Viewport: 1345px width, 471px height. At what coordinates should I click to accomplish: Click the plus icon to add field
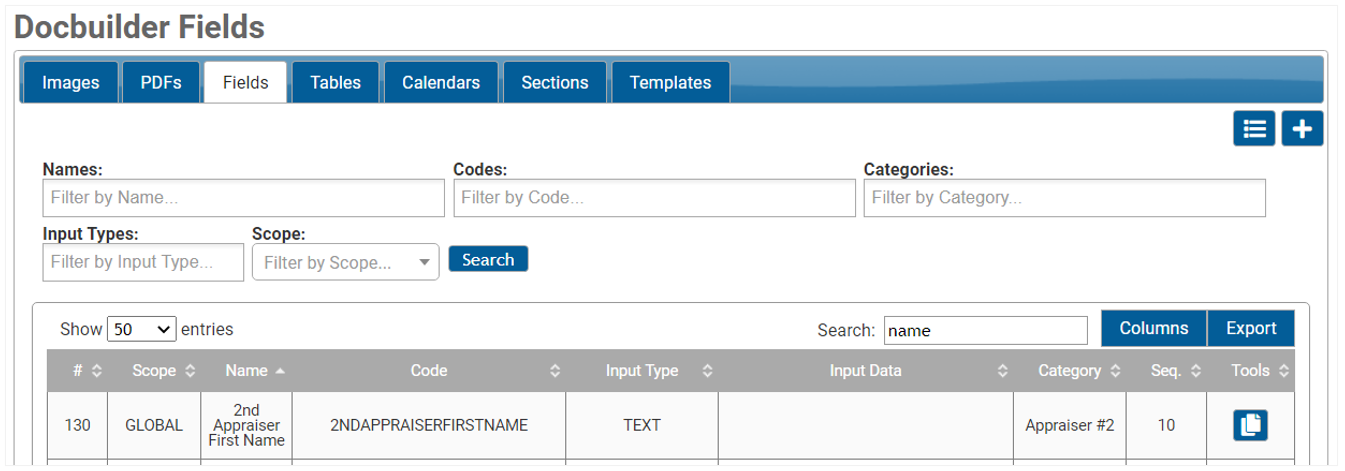pyautogui.click(x=1302, y=129)
